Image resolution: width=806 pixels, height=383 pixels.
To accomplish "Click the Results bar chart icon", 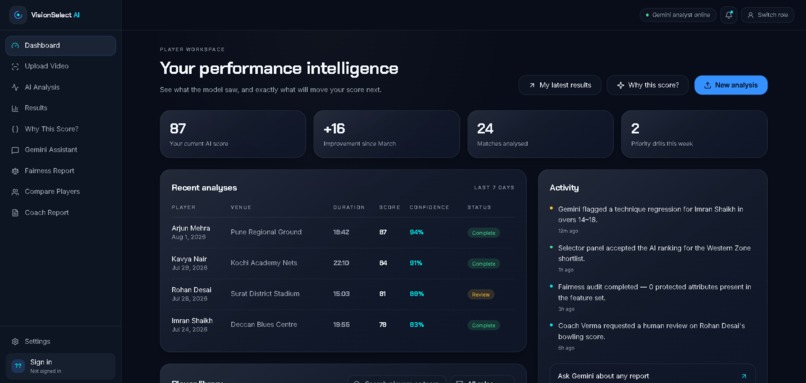I will tap(15, 108).
